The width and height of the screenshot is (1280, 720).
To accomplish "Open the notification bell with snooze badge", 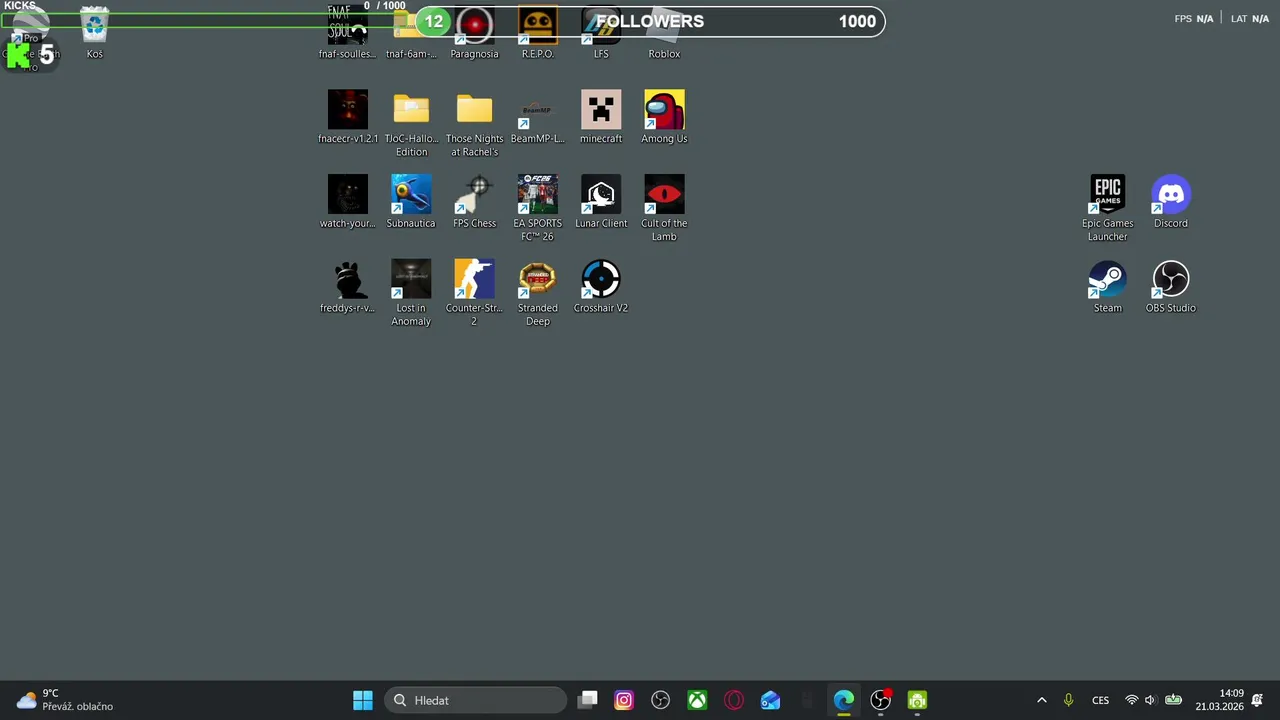I will (1257, 700).
